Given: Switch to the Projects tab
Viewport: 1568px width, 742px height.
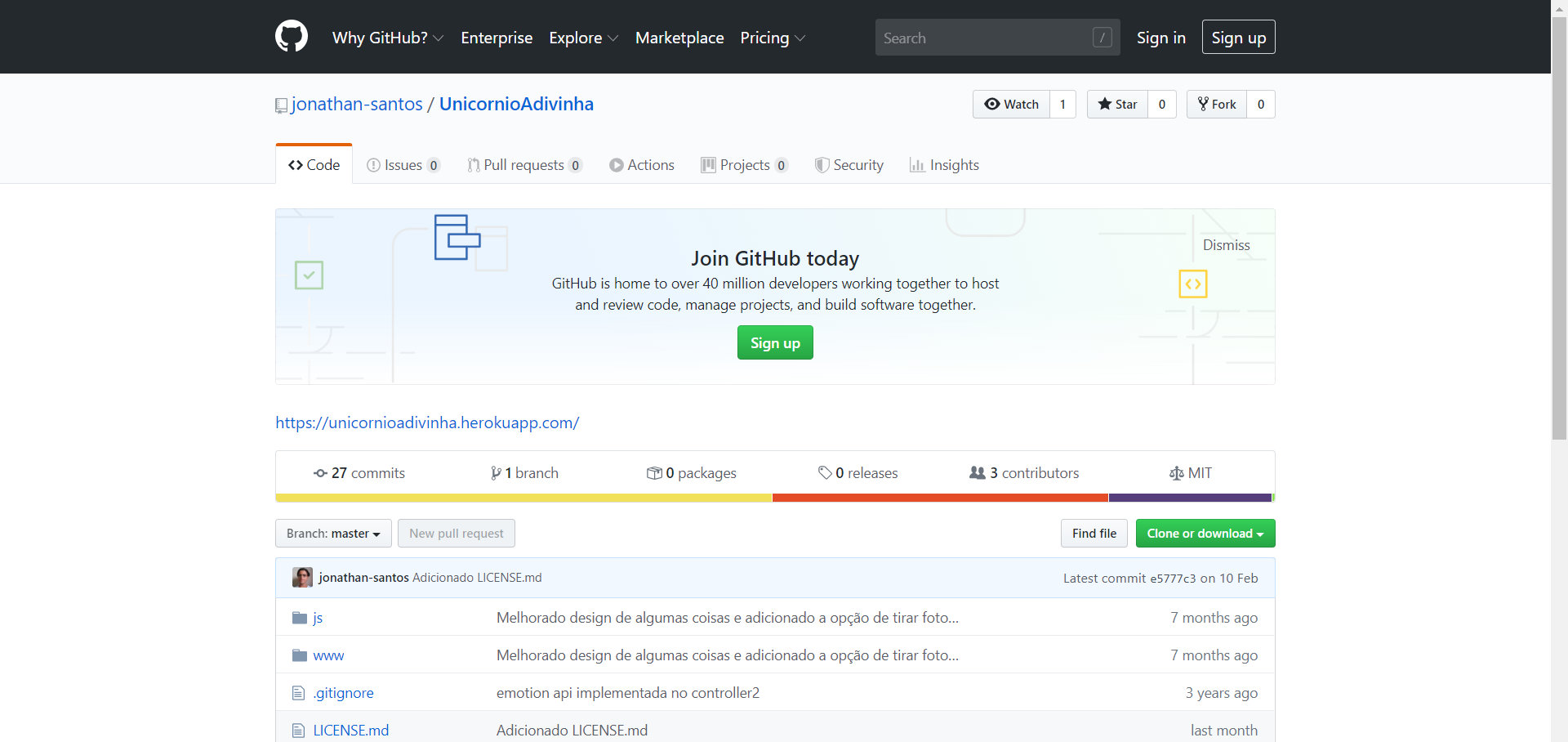Looking at the screenshot, I should (744, 165).
